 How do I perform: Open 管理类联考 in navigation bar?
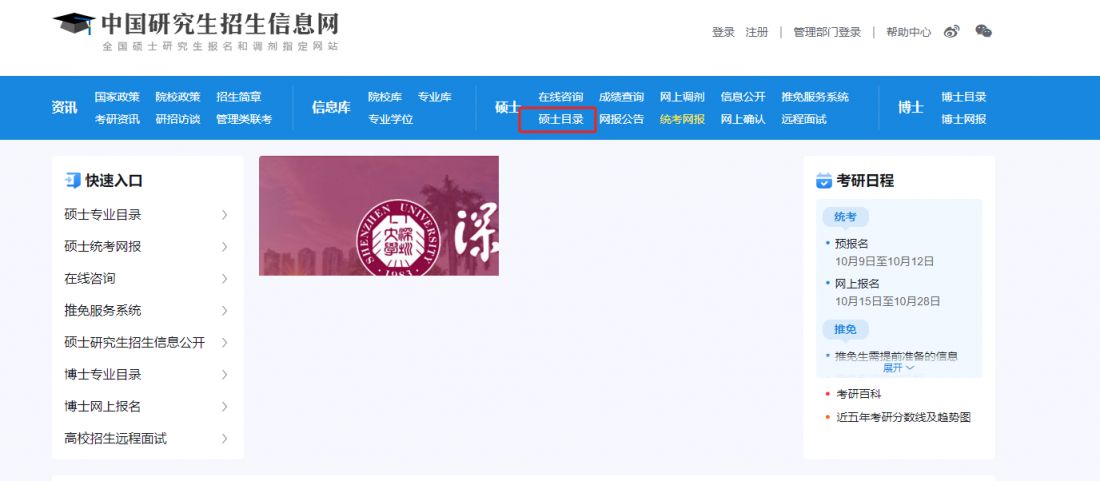pos(244,119)
